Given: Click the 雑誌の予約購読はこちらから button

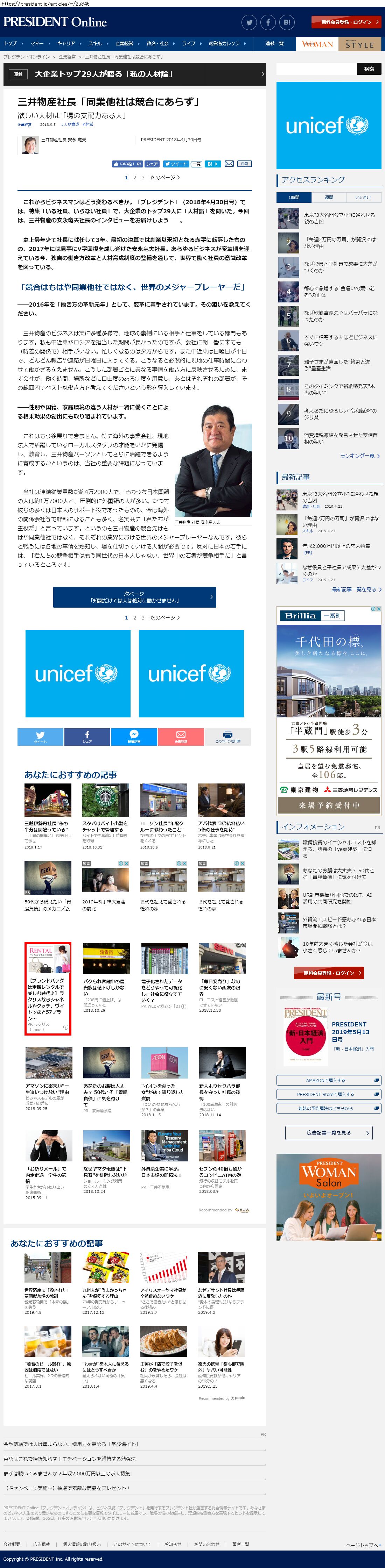Looking at the screenshot, I should coord(329,1108).
